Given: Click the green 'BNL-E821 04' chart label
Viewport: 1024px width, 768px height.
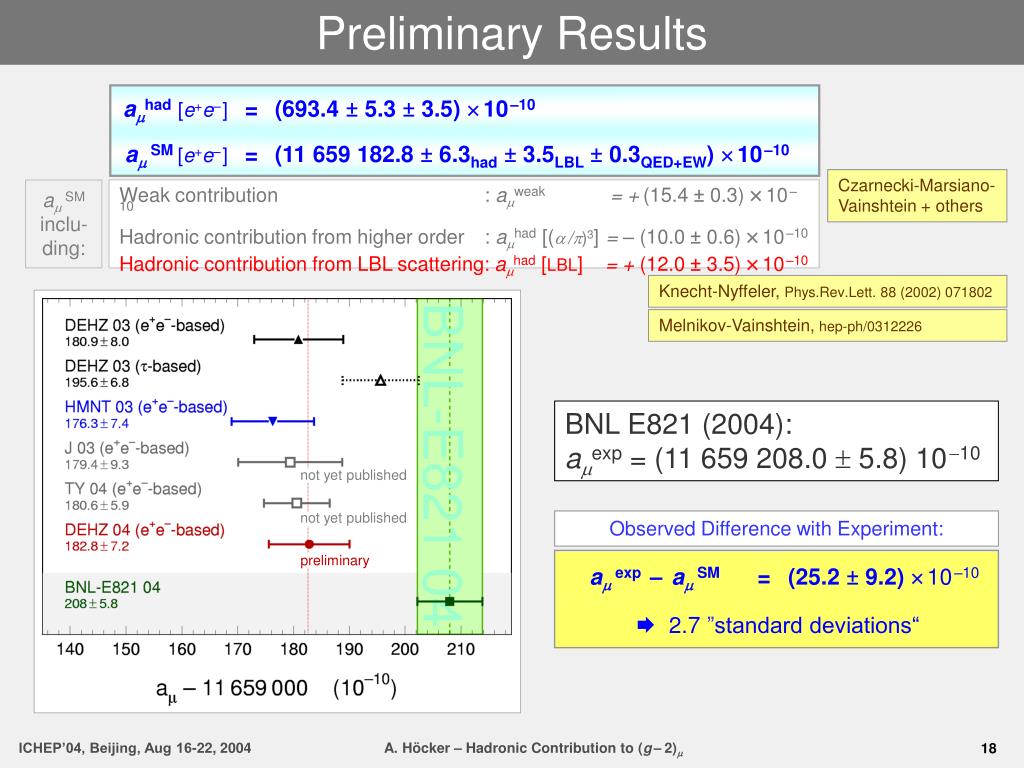Looking at the screenshot, I should pyautogui.click(x=112, y=587).
